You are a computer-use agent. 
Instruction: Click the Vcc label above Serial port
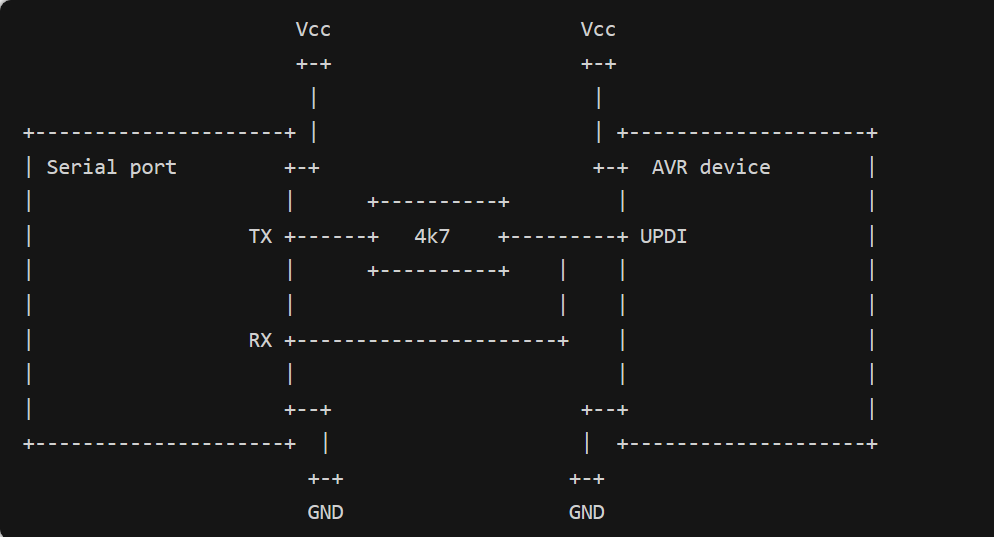(313, 29)
